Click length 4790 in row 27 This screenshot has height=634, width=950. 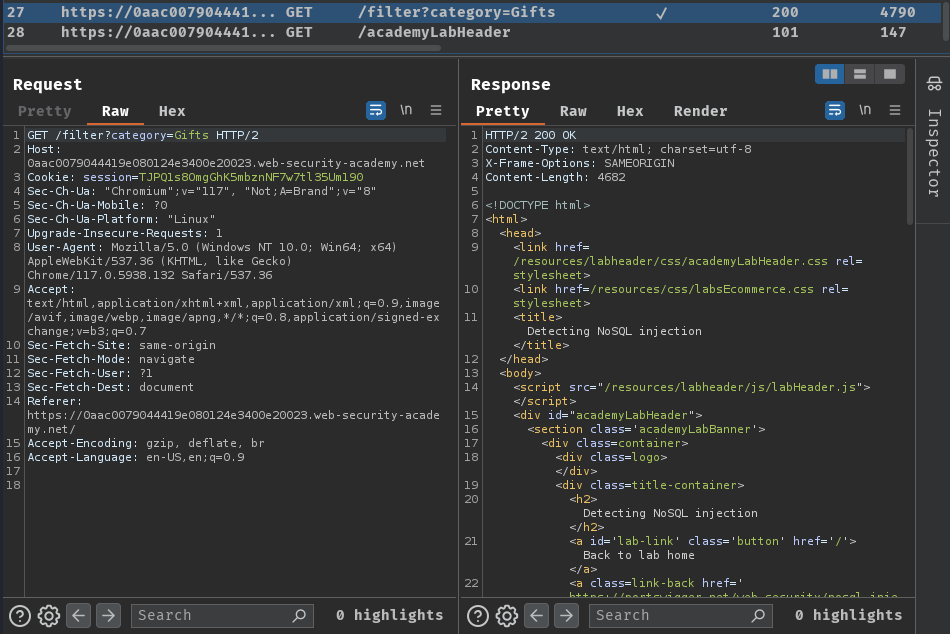coord(897,12)
